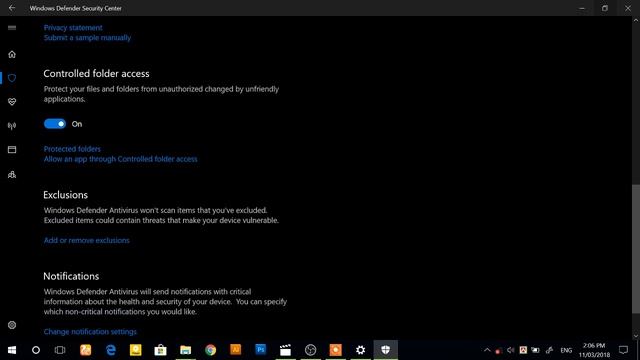
Task: Click the scrollbar up arrow
Action: [x=636, y=20]
